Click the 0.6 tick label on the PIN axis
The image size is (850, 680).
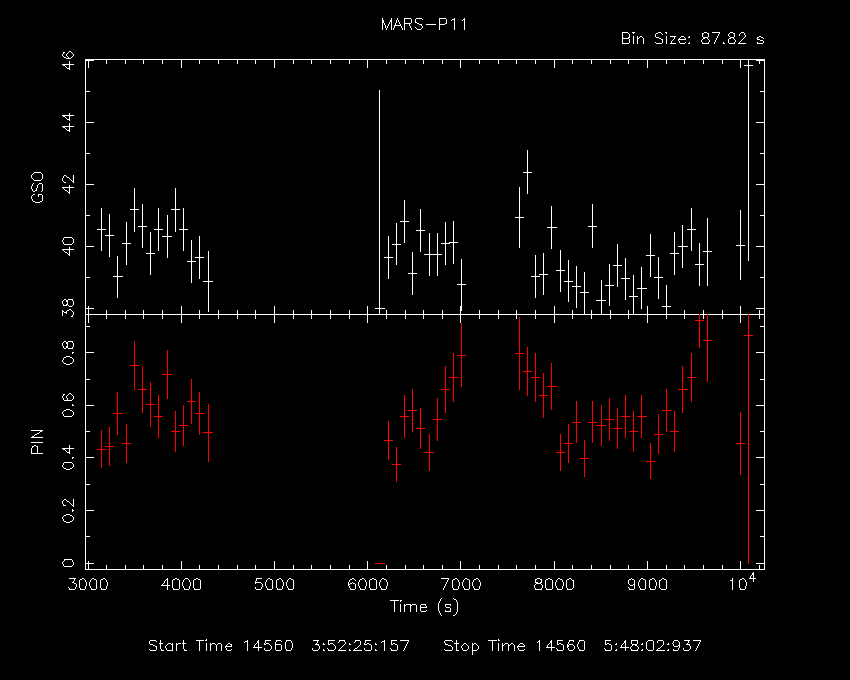(68, 405)
